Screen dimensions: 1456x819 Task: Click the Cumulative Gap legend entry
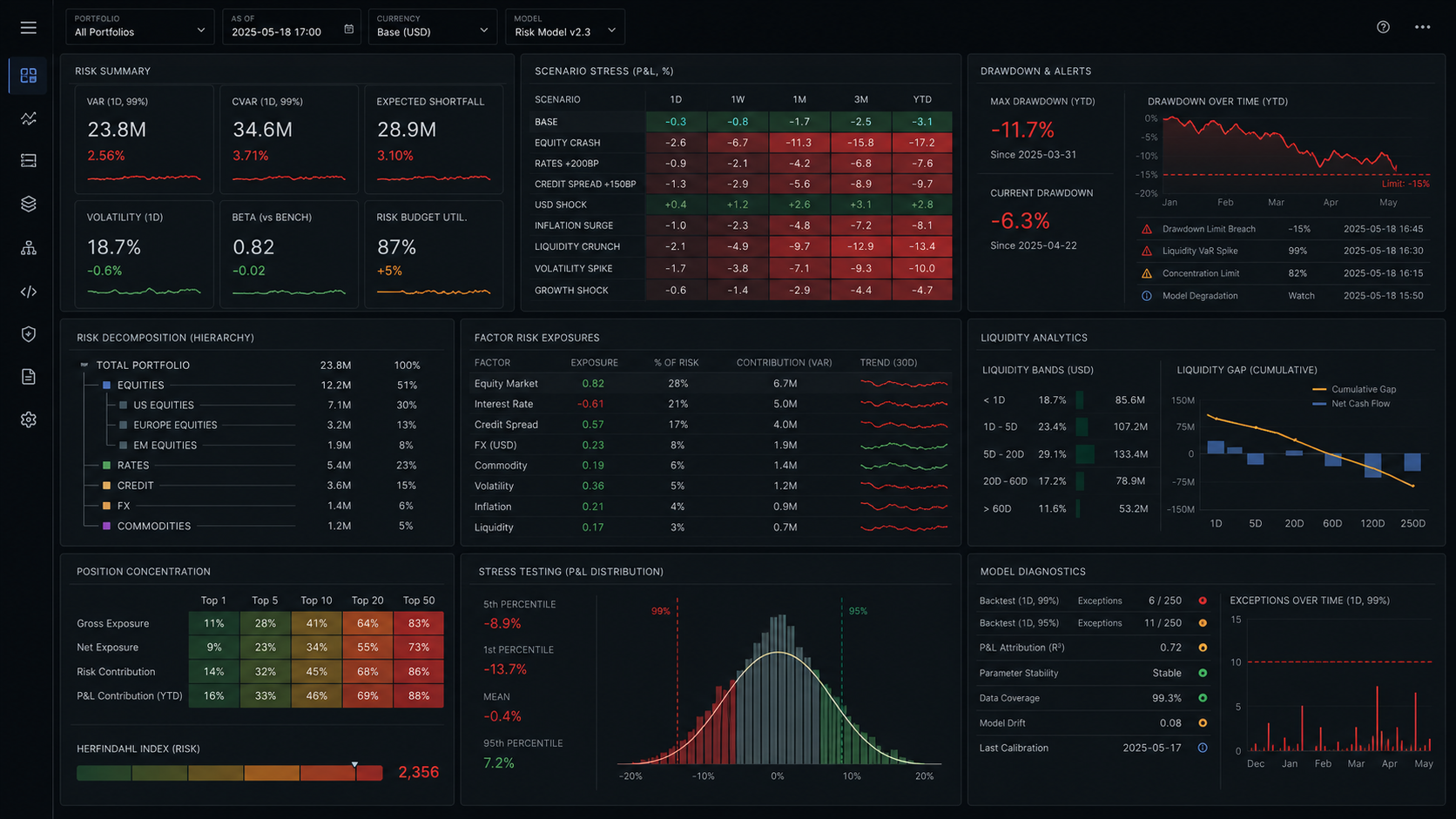click(x=1354, y=389)
